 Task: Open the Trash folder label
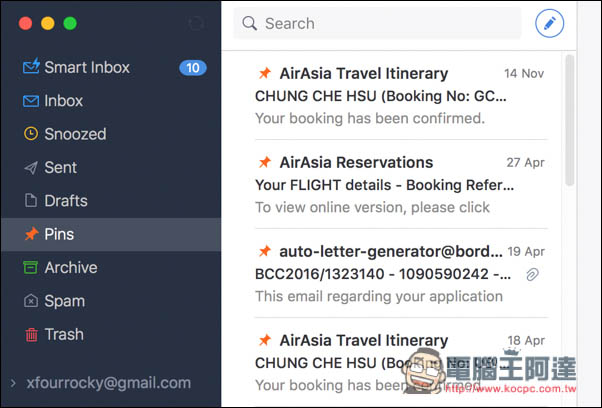[64, 334]
